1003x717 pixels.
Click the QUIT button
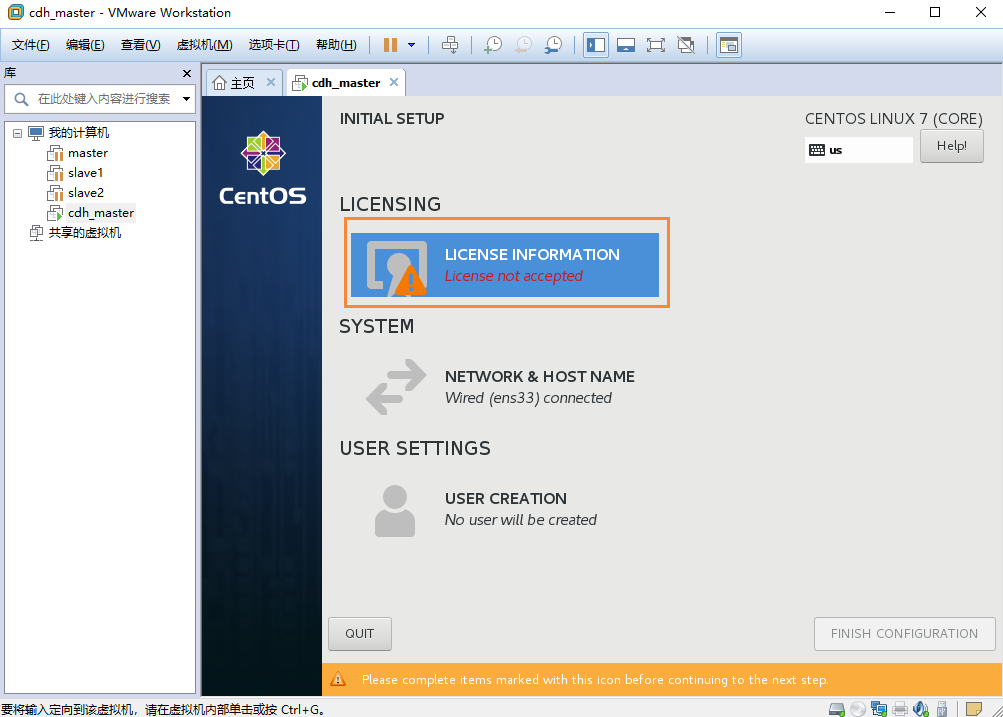click(359, 634)
